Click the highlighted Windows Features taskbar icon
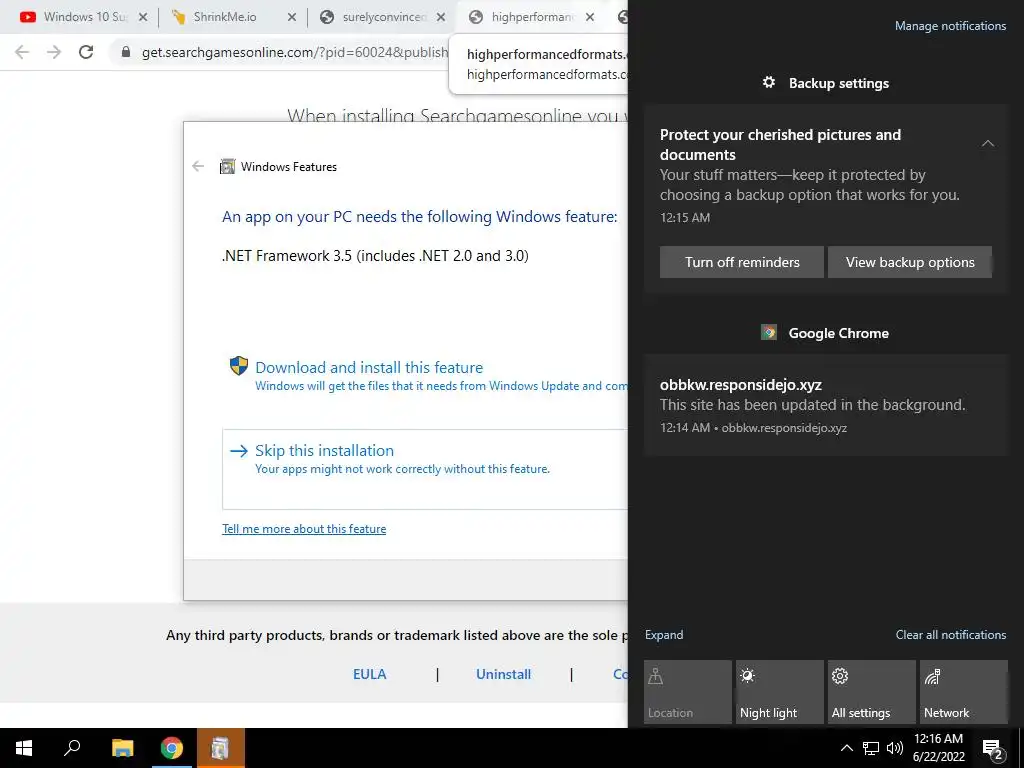The height and width of the screenshot is (768, 1024). pyautogui.click(x=221, y=748)
